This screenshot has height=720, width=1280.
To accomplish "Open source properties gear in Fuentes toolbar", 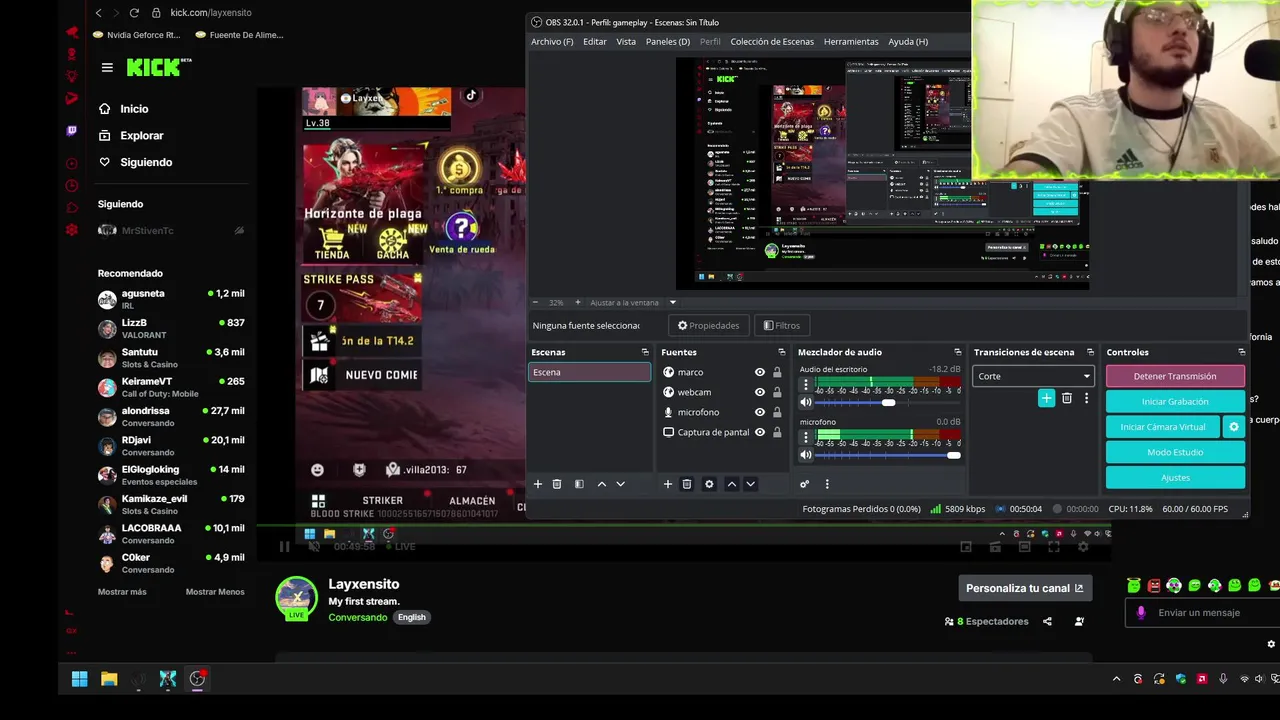I will tap(709, 484).
